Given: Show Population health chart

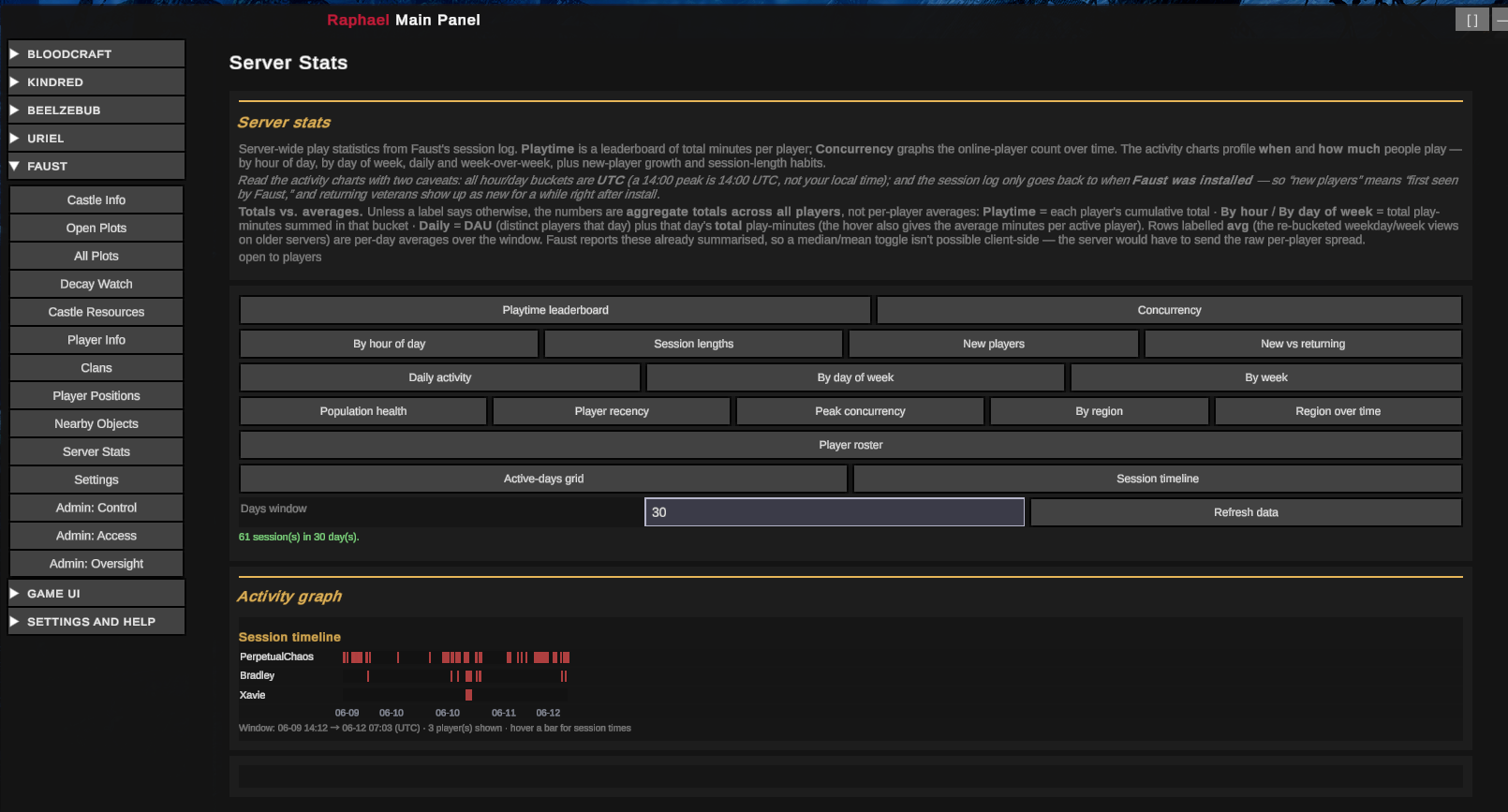Looking at the screenshot, I should 363,411.
